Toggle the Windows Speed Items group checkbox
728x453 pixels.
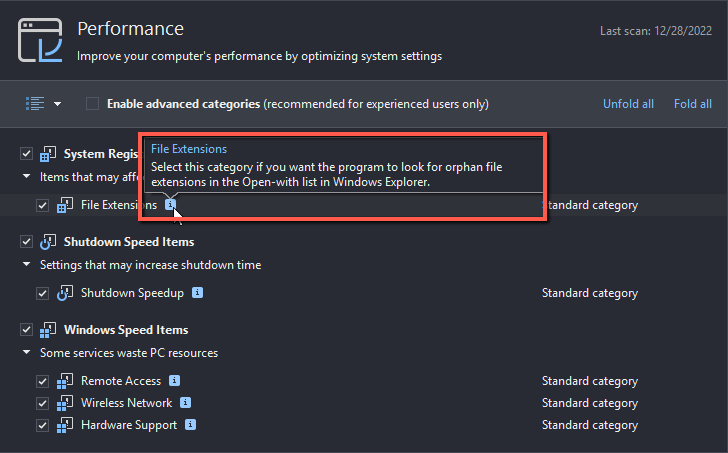(26, 330)
